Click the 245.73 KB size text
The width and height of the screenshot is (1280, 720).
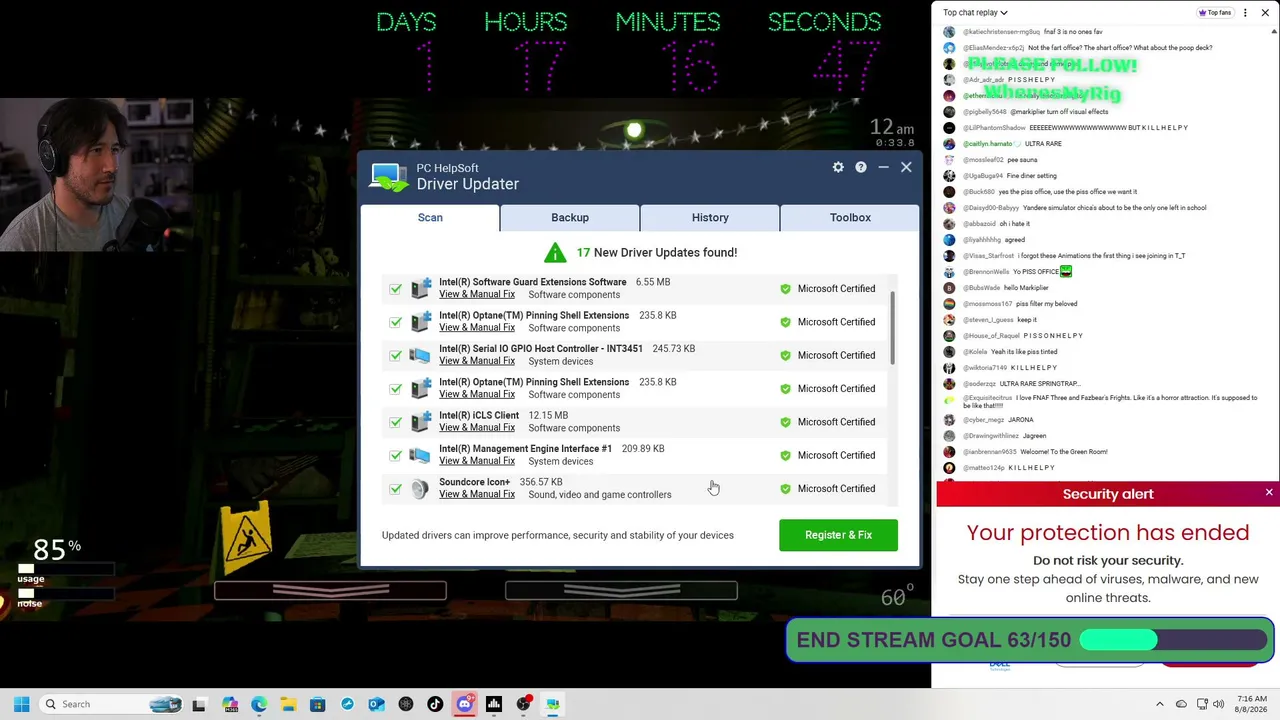[673, 349]
